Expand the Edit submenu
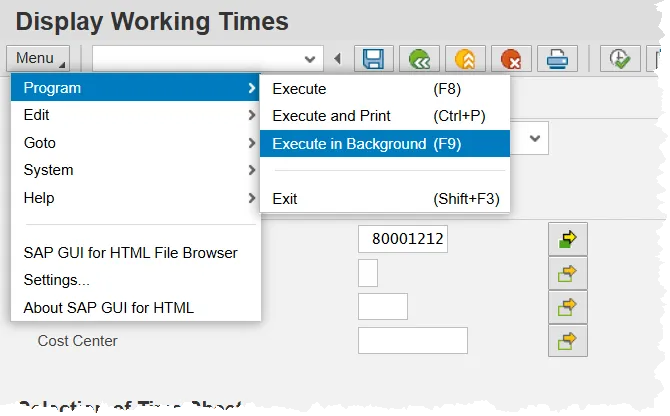Screen dimensions: 670x416 pyautogui.click(x=135, y=115)
